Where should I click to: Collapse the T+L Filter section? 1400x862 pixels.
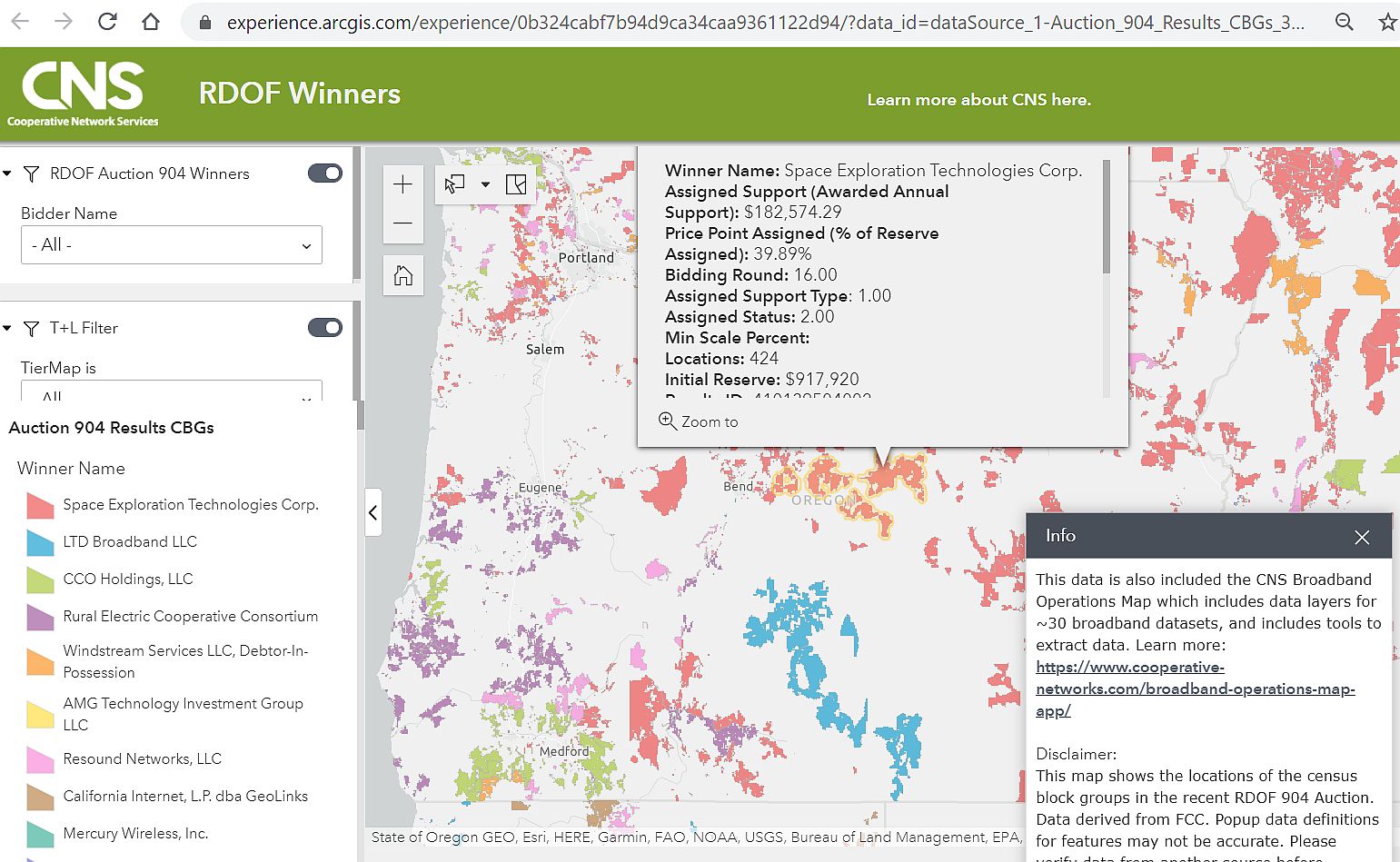[x=7, y=328]
